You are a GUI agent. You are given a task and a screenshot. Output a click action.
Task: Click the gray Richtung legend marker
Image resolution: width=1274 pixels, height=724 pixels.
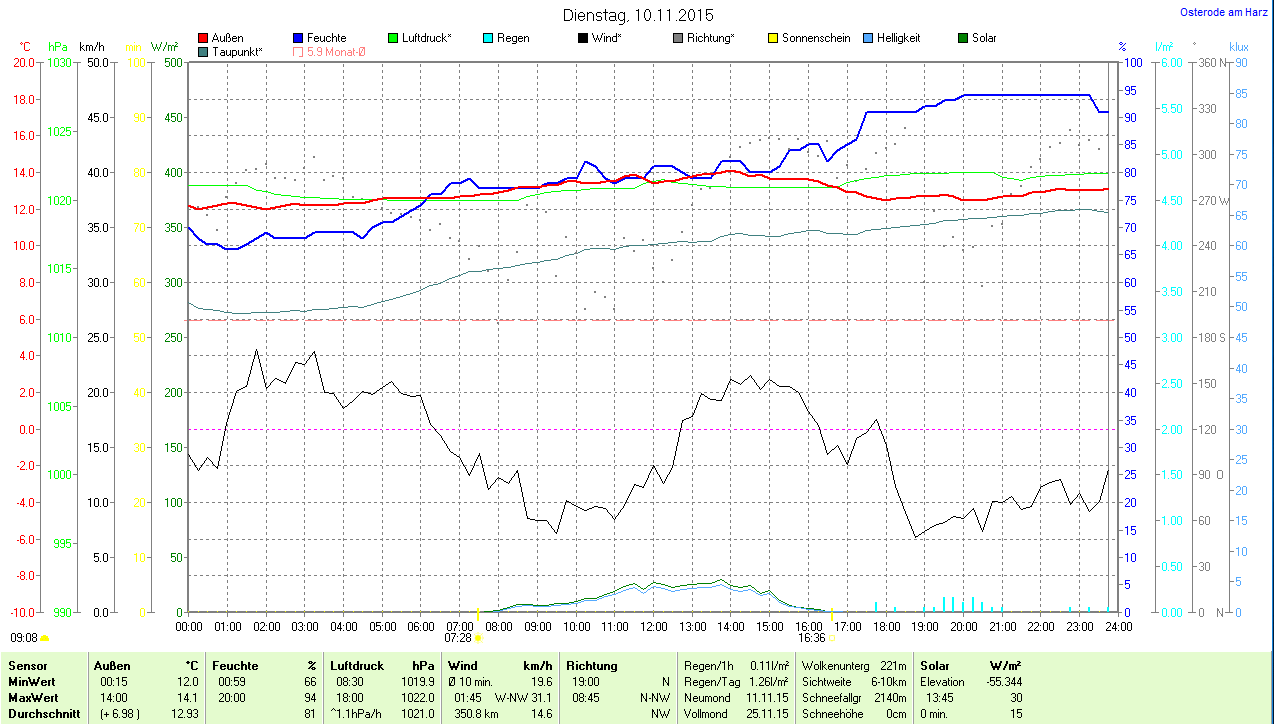click(678, 38)
